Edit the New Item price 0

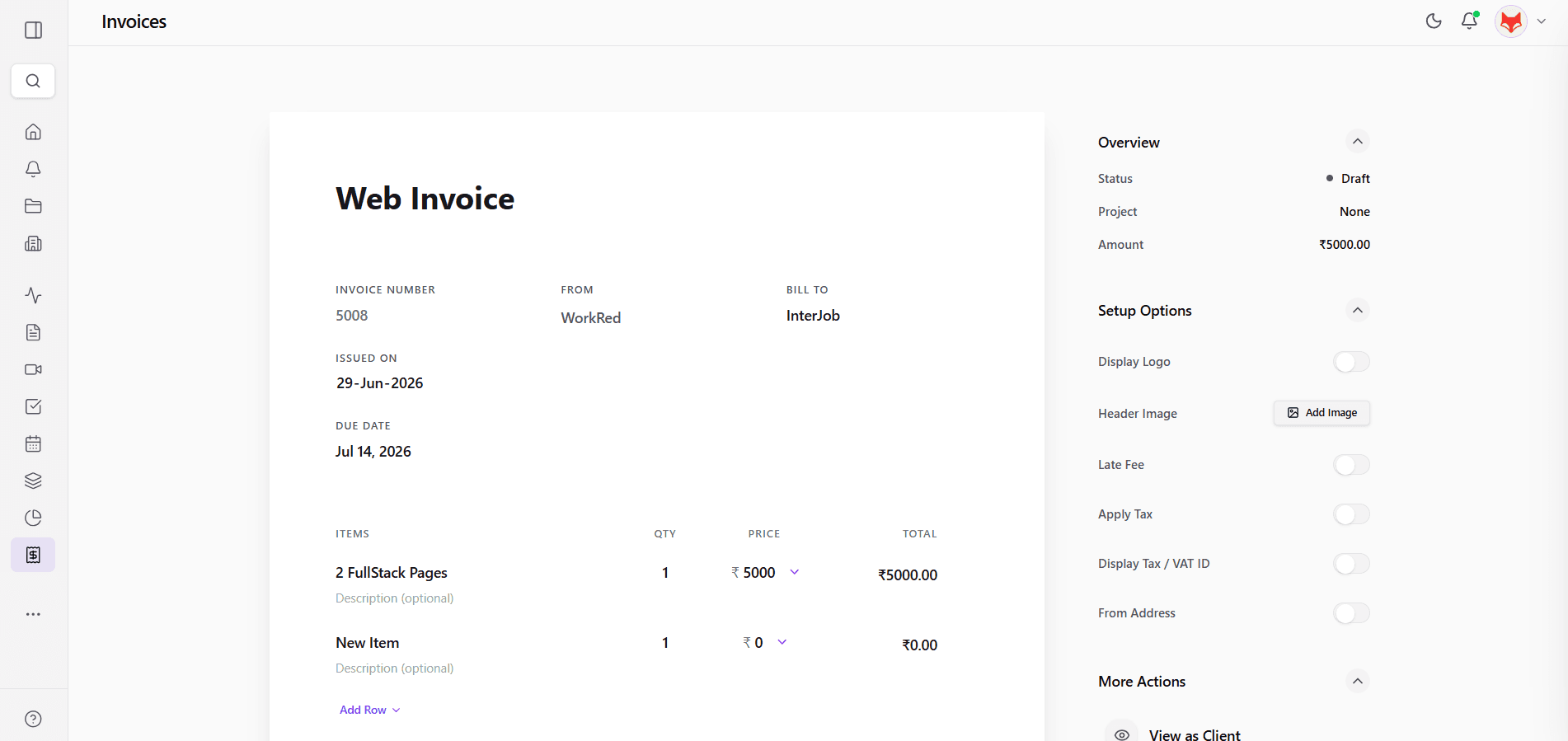pyautogui.click(x=758, y=643)
